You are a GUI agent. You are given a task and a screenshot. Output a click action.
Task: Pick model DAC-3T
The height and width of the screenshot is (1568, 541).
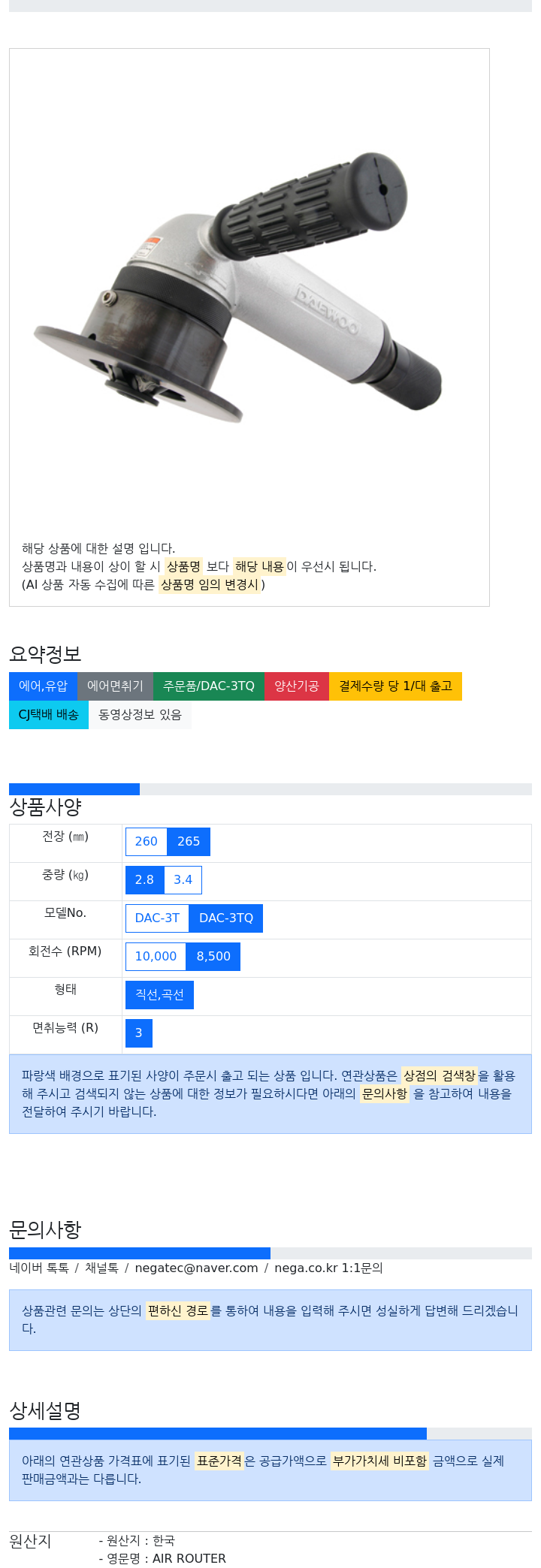coord(157,918)
